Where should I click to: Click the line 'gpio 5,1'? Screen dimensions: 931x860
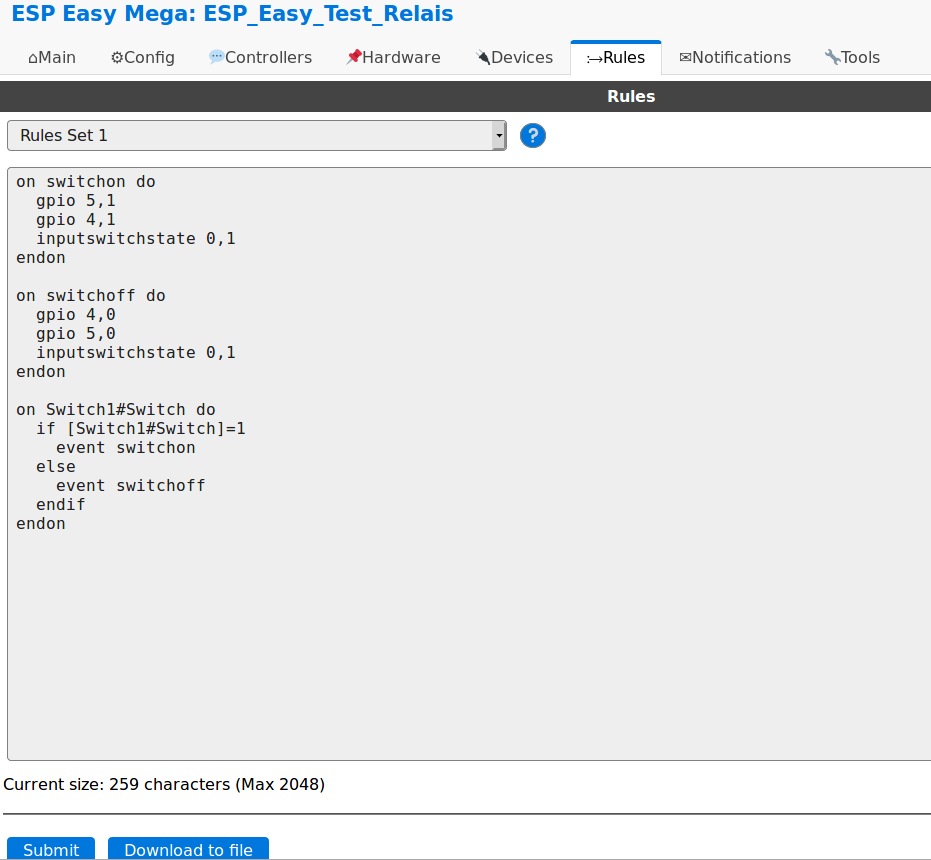coord(76,201)
